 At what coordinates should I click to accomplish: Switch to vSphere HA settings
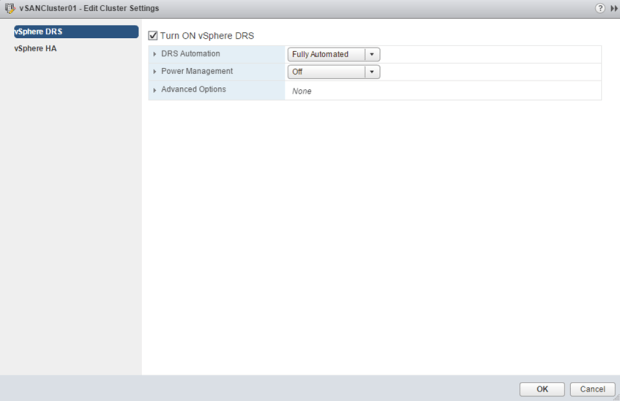pyautogui.click(x=36, y=48)
